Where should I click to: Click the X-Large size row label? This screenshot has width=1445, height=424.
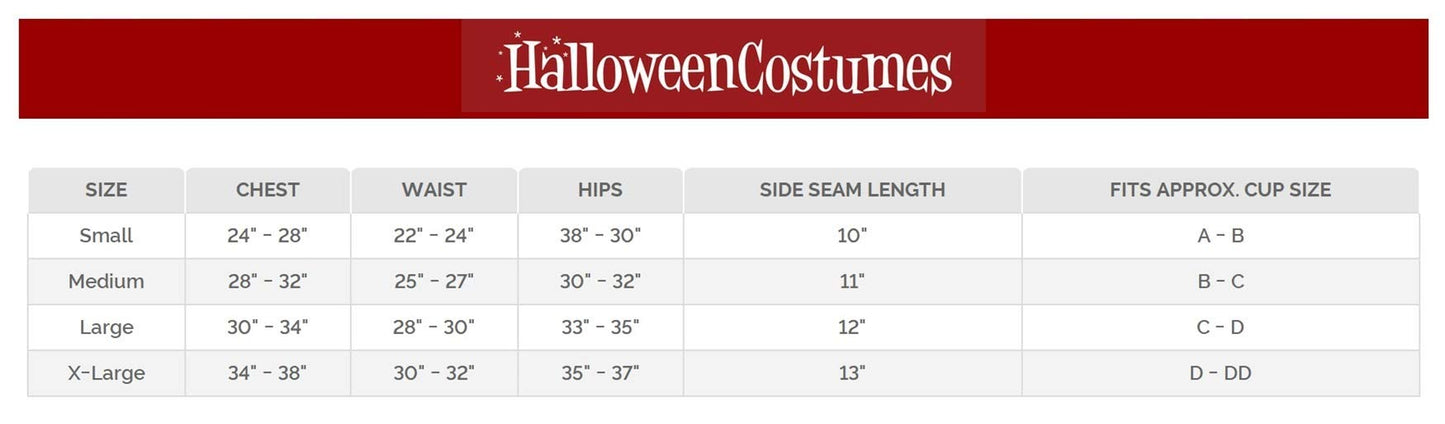pyautogui.click(x=106, y=373)
